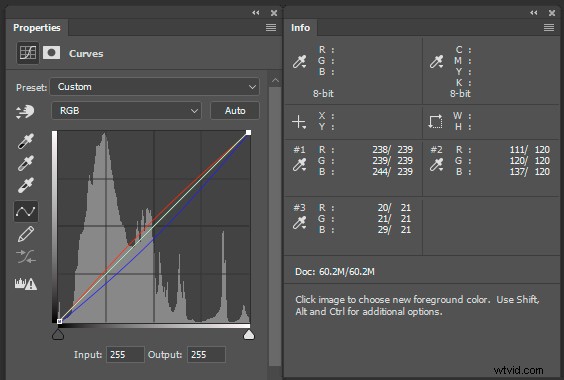Click color sampler #2 eyedropper

tap(436, 165)
